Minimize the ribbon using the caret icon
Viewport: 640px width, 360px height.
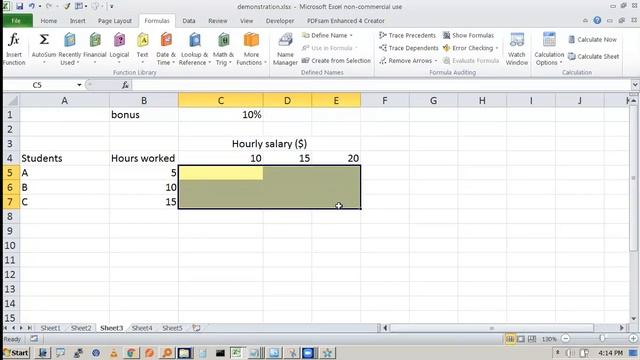pyautogui.click(x=585, y=20)
